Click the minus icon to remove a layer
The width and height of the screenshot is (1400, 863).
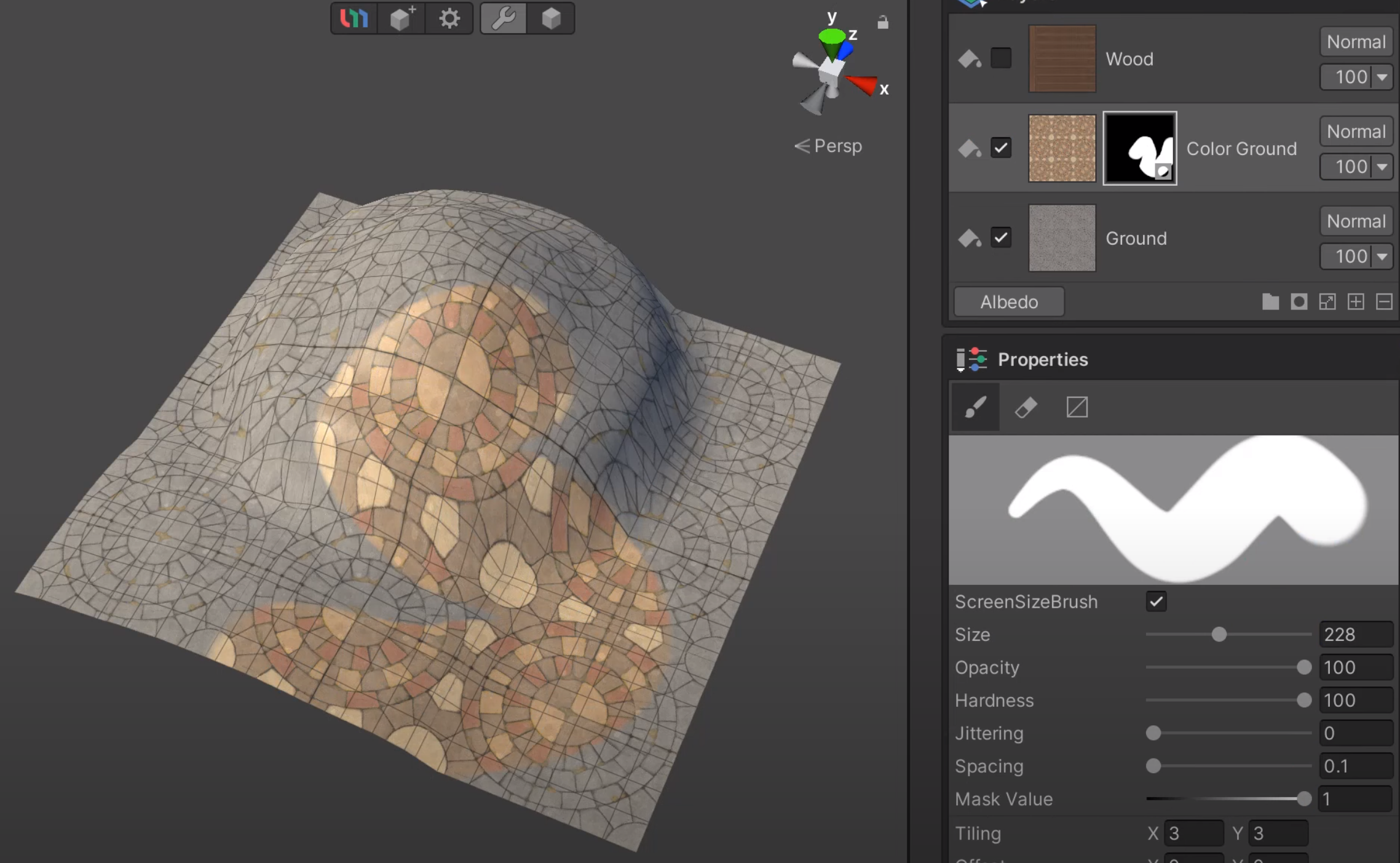pyautogui.click(x=1384, y=301)
